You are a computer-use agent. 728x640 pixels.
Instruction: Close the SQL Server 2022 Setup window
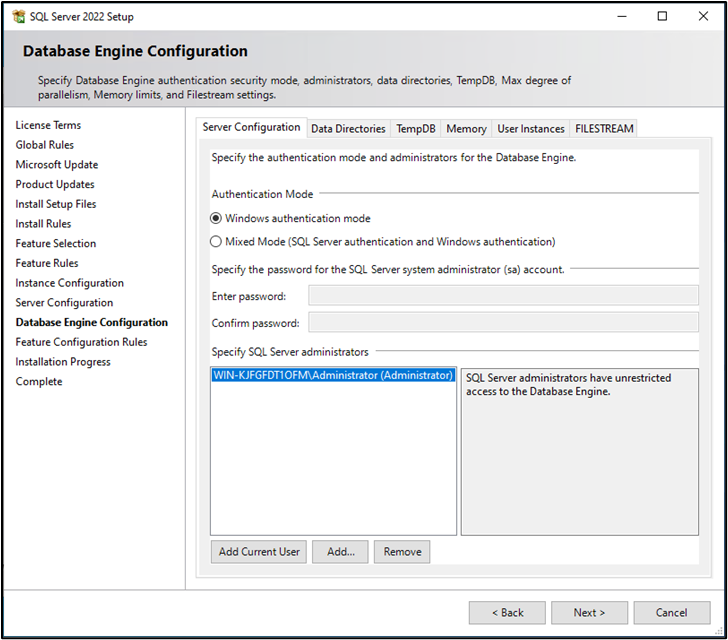[x=703, y=17]
